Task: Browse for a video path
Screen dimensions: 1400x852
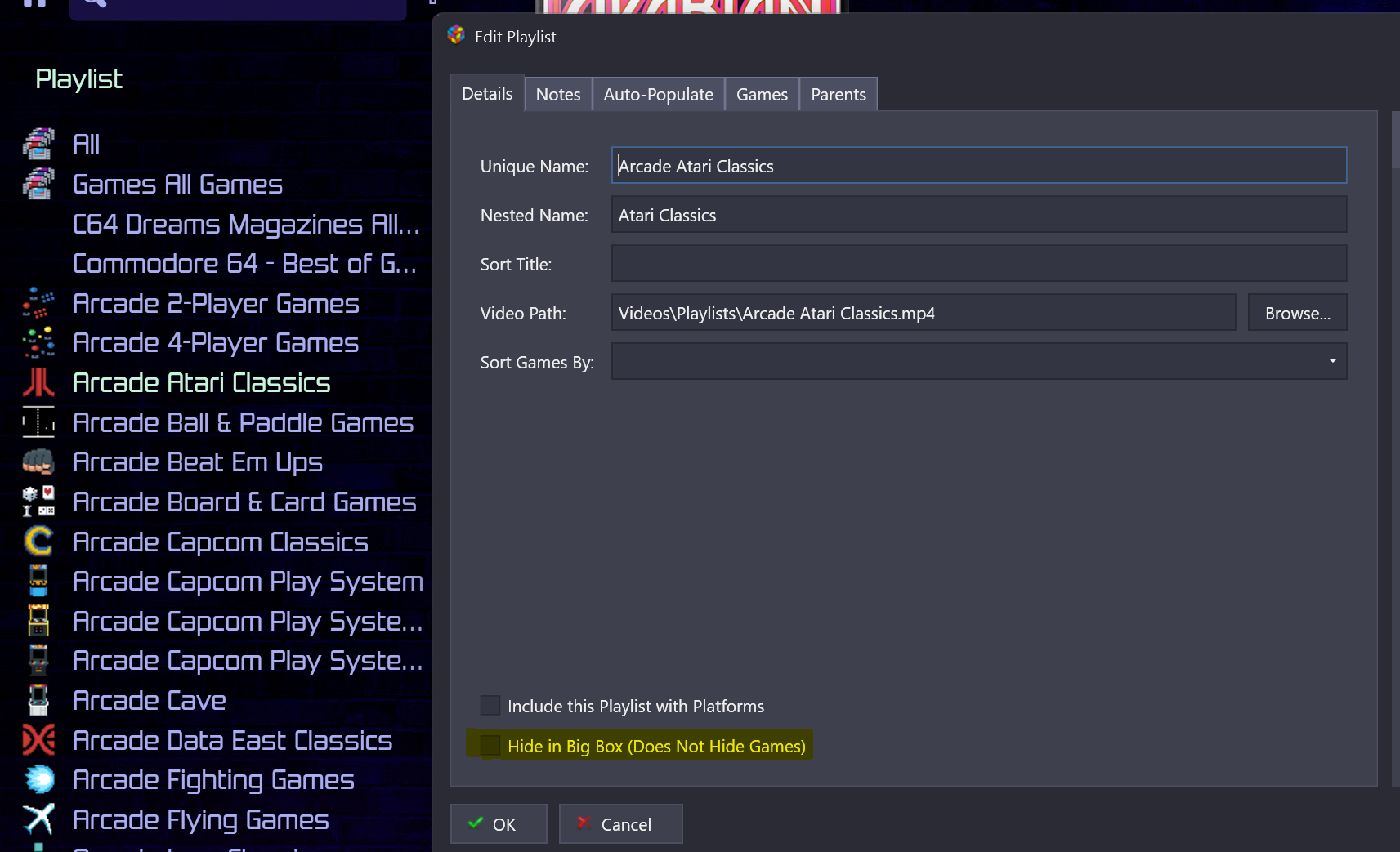Action: (x=1298, y=313)
